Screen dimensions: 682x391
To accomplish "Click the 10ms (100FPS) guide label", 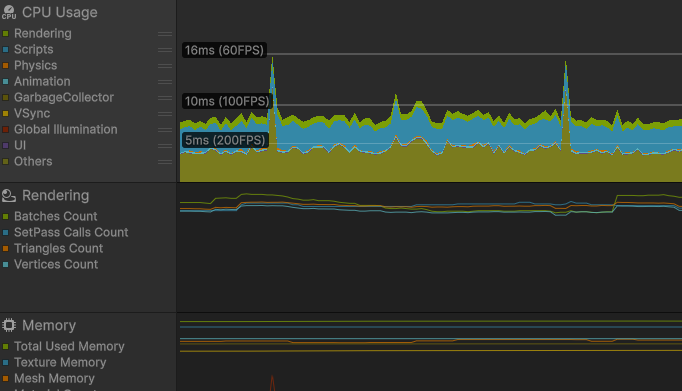I will coord(227,101).
